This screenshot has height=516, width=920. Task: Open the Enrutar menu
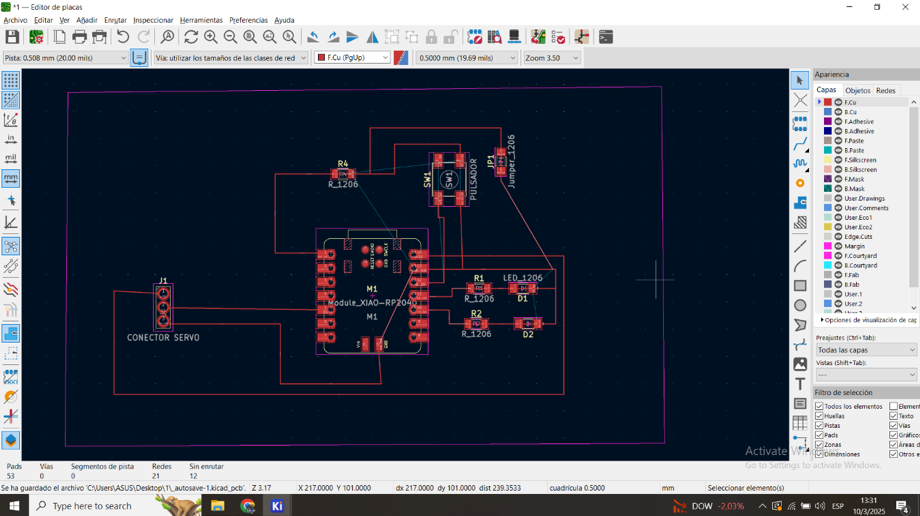point(115,20)
